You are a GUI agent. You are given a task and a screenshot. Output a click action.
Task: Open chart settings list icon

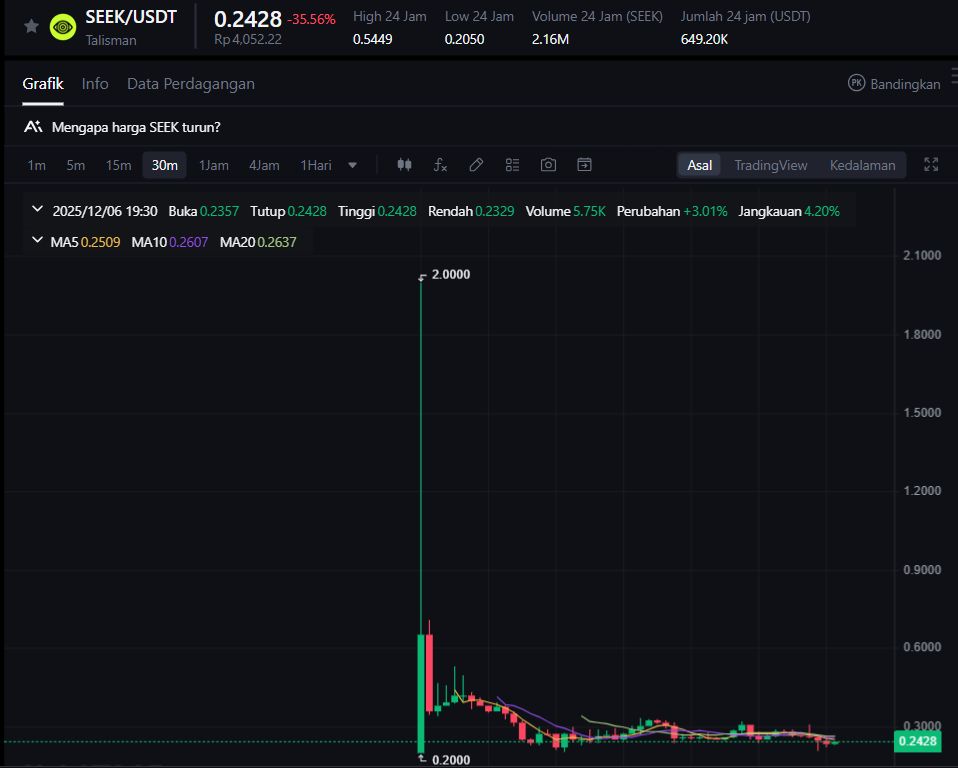pos(512,165)
